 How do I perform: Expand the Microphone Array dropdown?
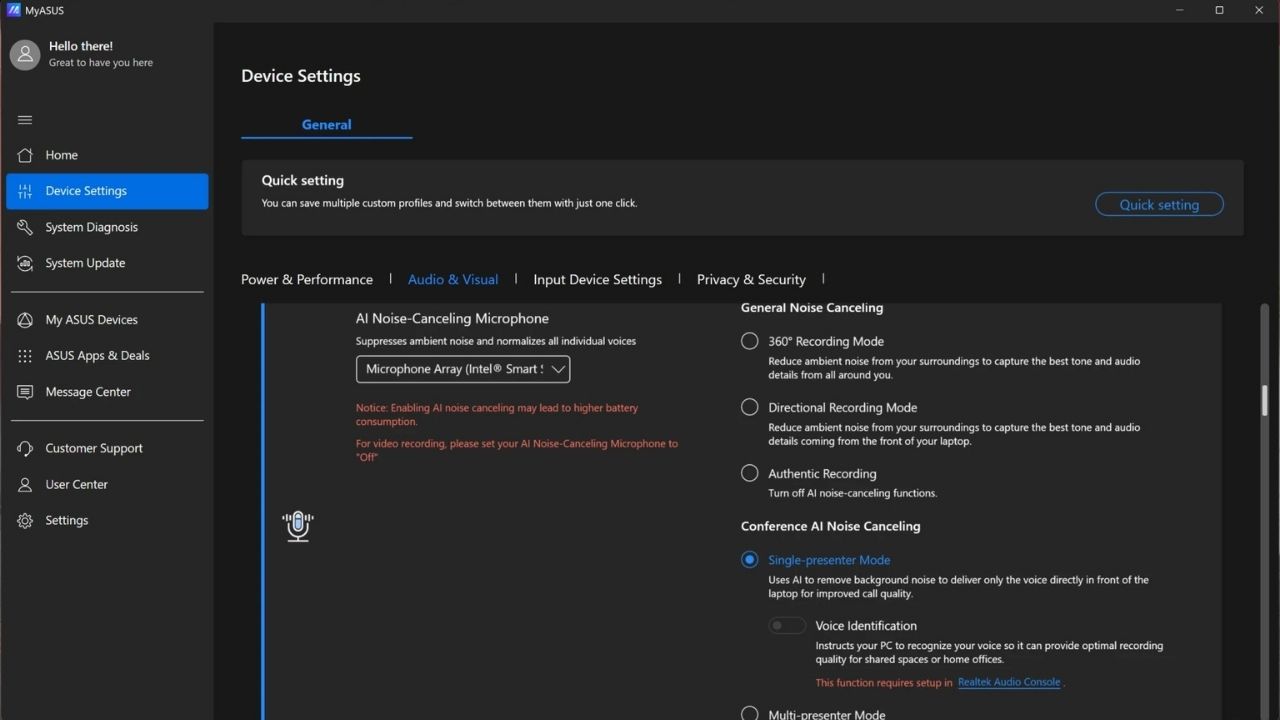(463, 369)
